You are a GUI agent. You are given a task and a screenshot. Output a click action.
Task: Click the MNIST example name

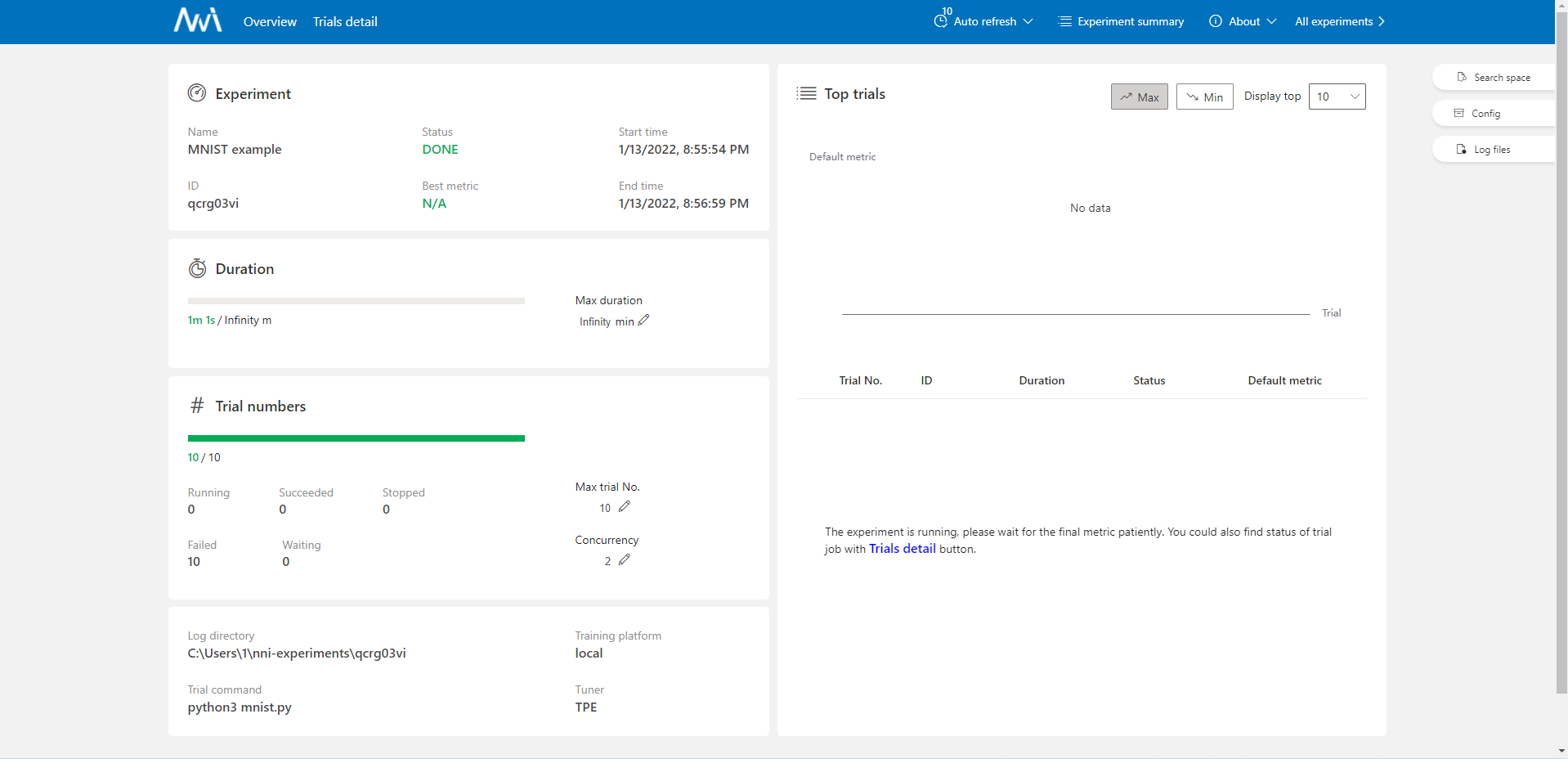click(235, 150)
